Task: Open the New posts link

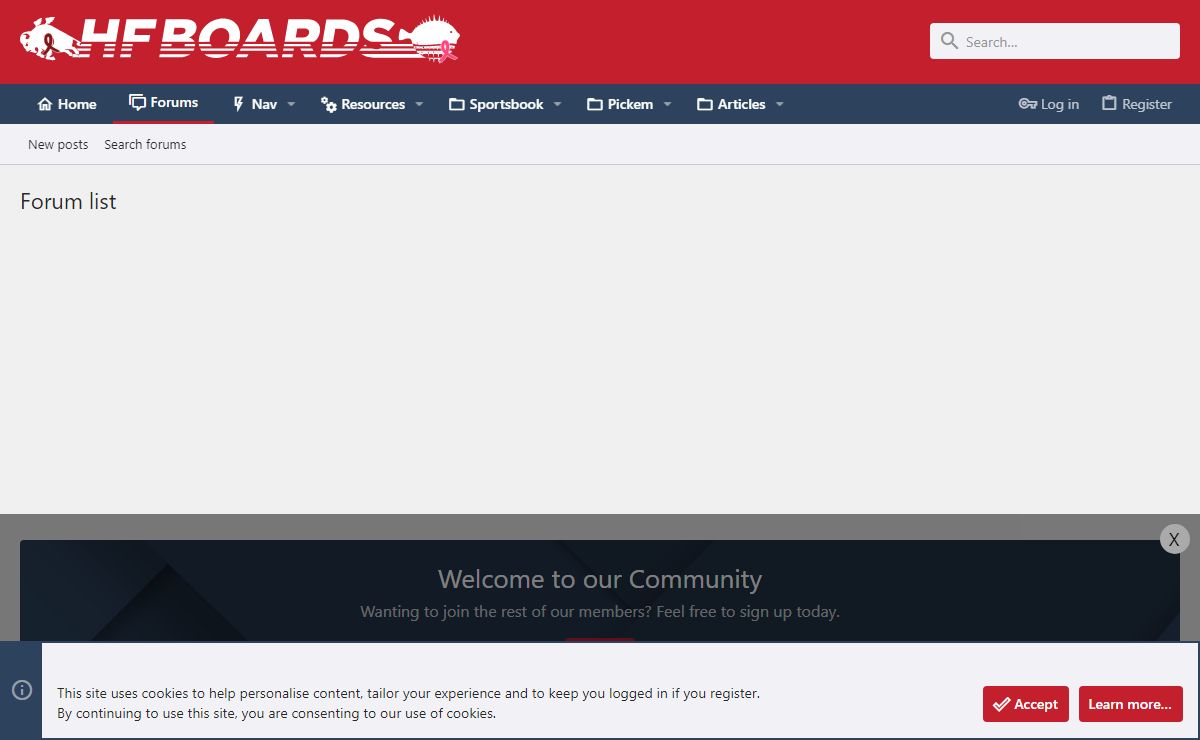Action: tap(58, 144)
